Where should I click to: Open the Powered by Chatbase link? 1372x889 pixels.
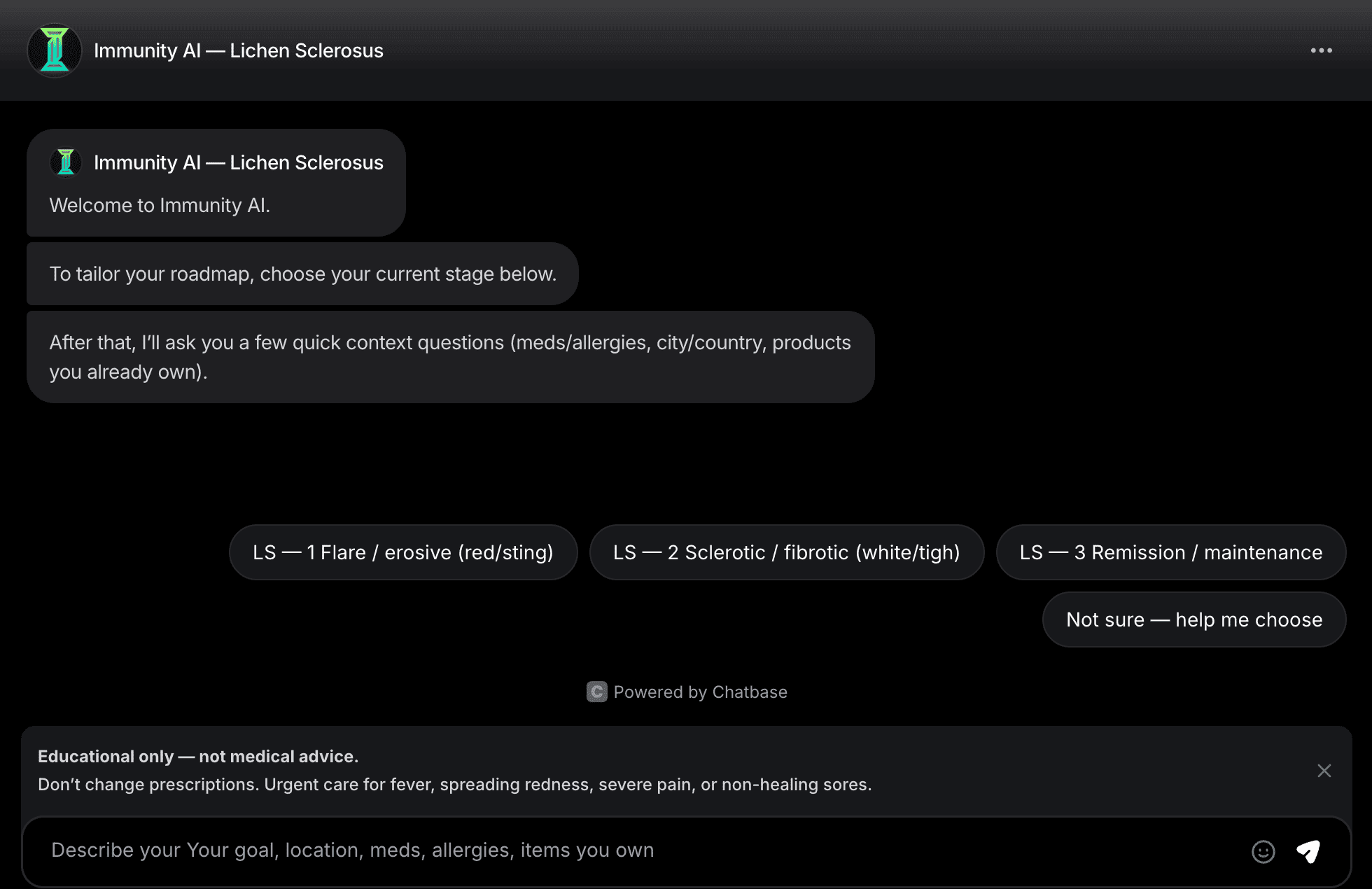pyautogui.click(x=700, y=692)
